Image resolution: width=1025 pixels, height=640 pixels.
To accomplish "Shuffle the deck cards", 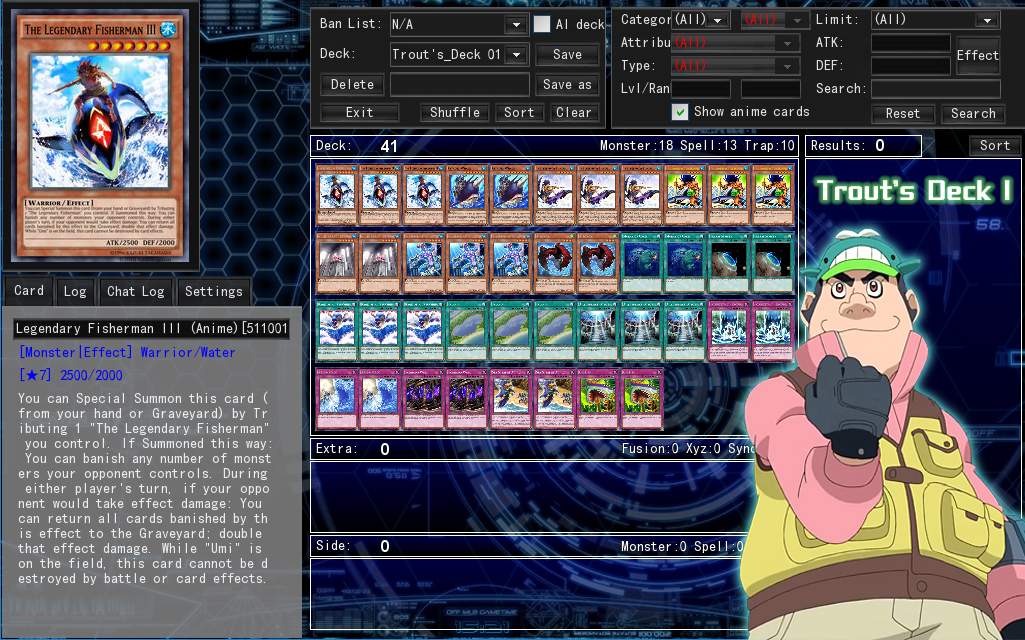I will pos(454,112).
